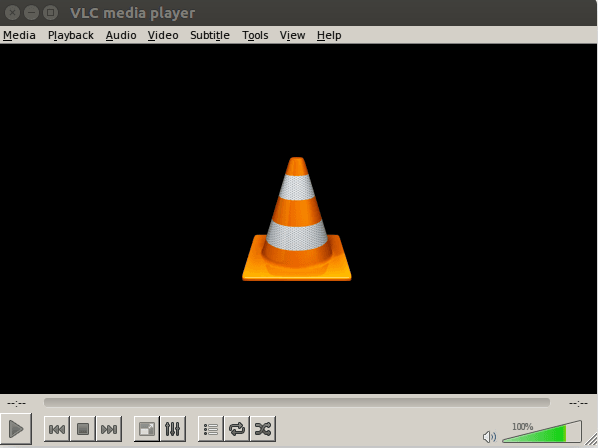Open the Subtitle menu

coord(210,35)
